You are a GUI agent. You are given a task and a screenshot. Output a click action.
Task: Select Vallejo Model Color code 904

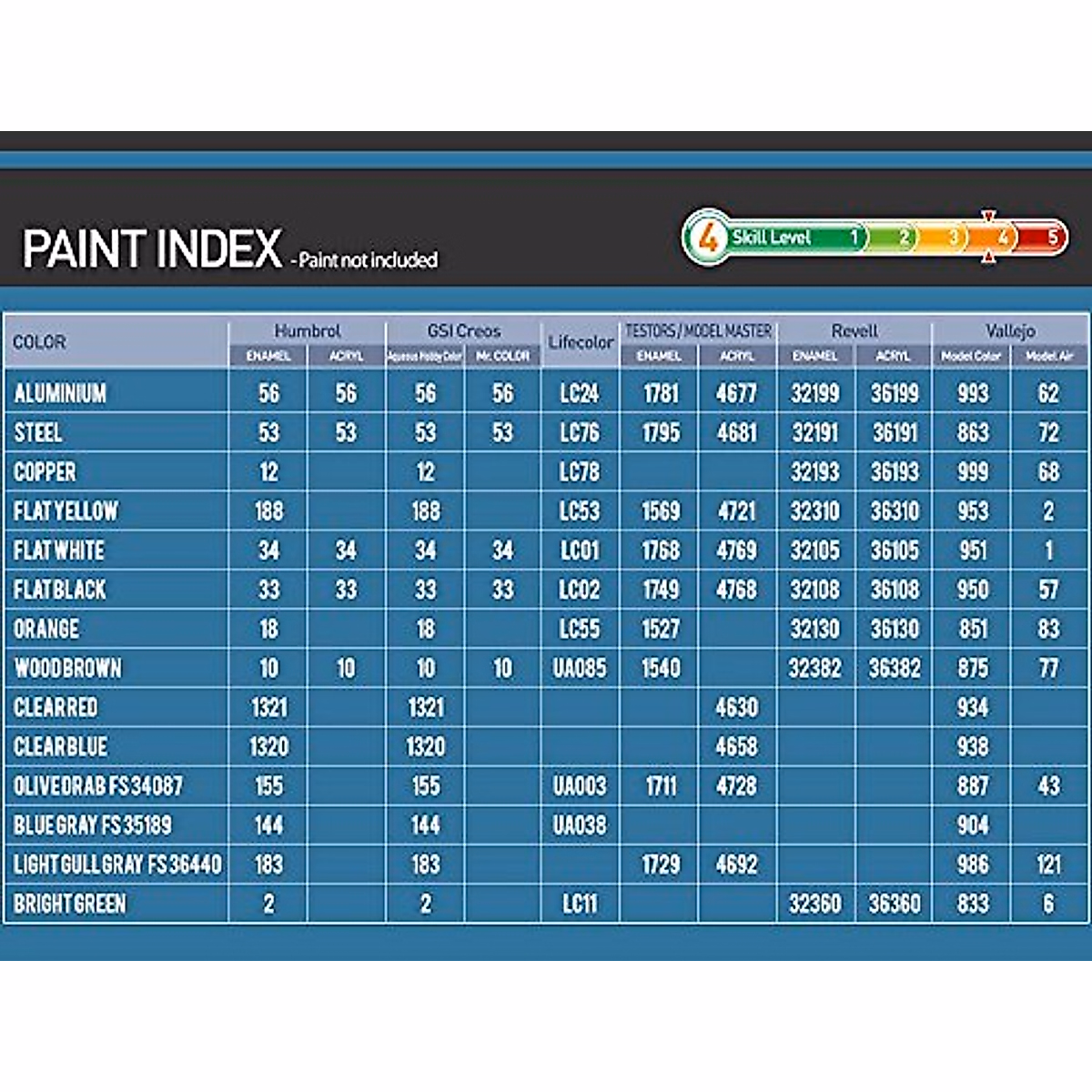pyautogui.click(x=972, y=825)
